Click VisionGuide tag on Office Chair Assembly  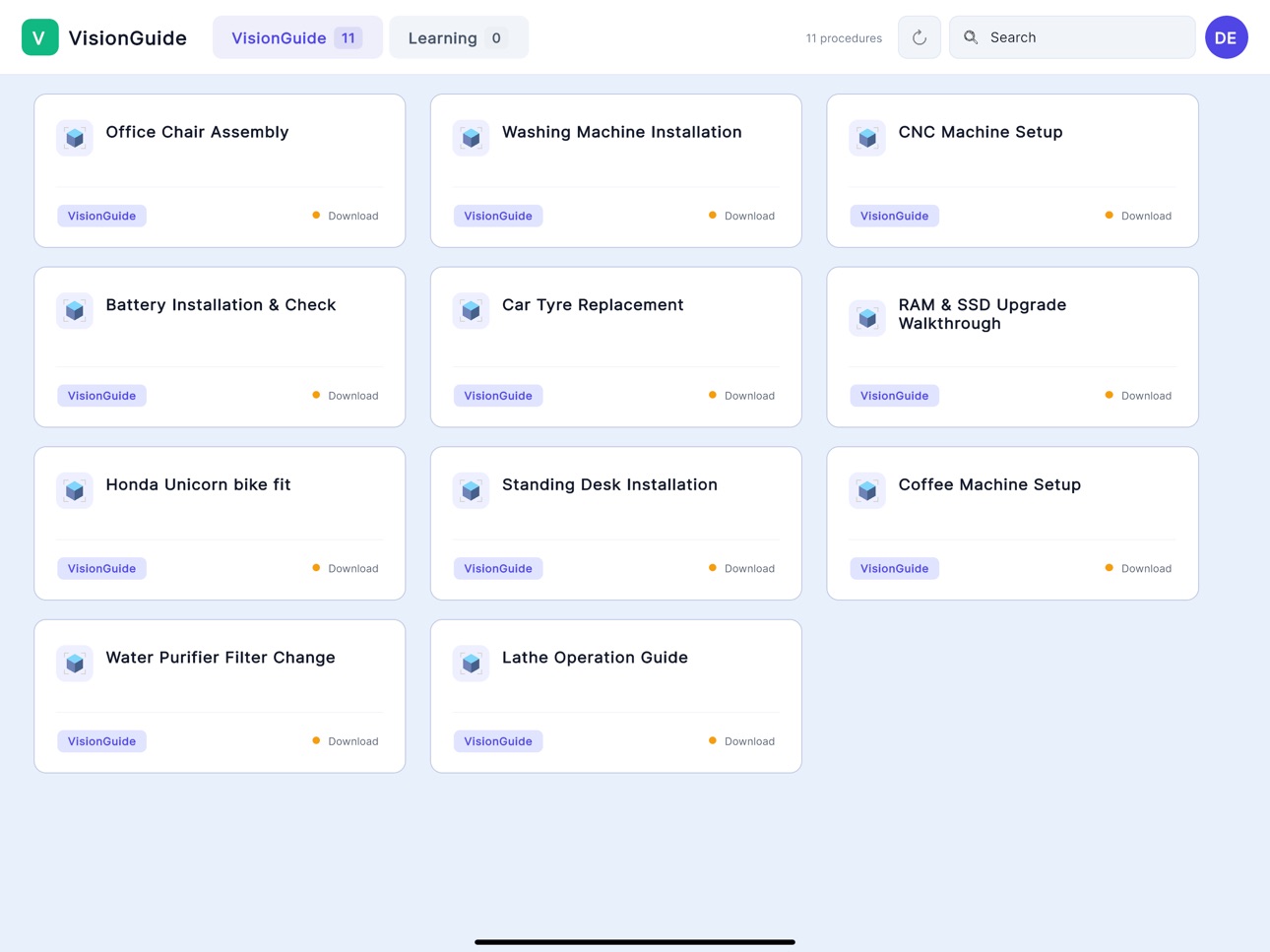[x=101, y=216]
